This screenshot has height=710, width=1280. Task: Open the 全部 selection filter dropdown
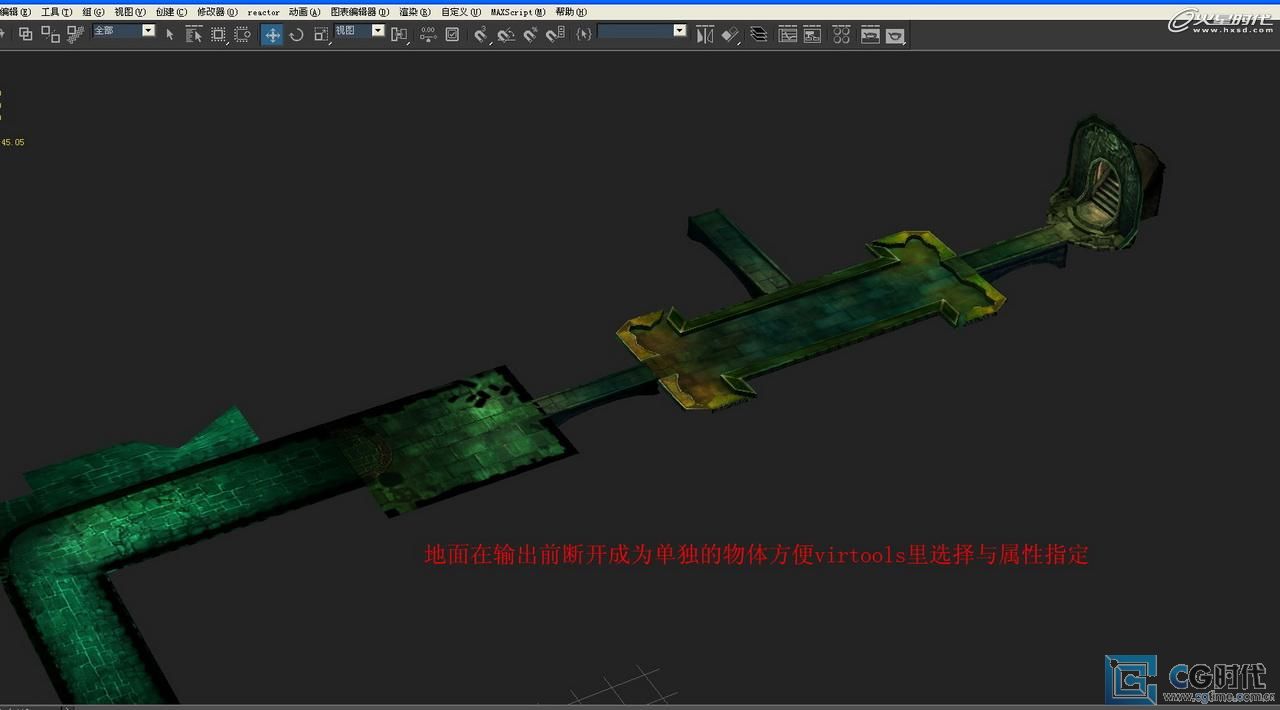click(x=124, y=30)
